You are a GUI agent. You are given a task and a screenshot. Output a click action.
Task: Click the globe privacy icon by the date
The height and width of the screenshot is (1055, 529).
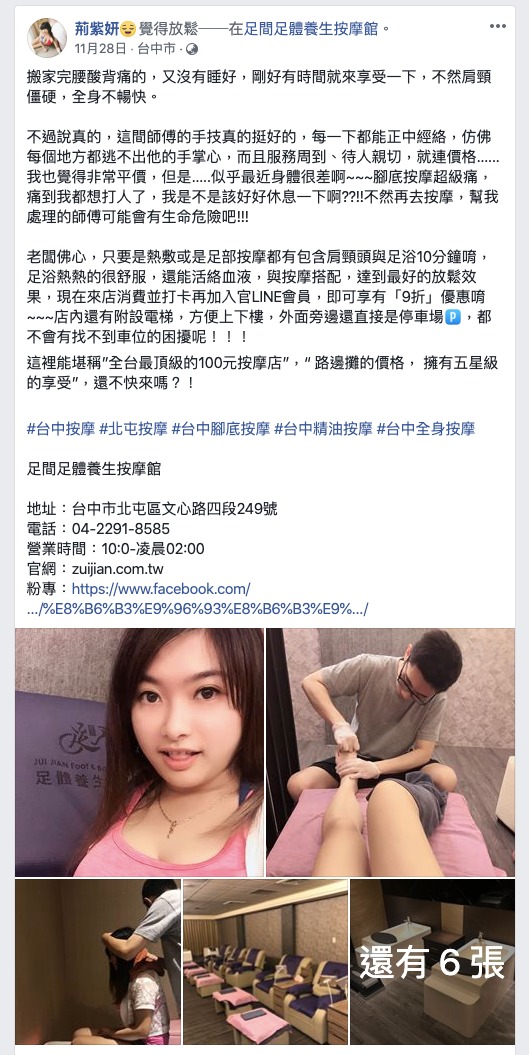(x=192, y=49)
